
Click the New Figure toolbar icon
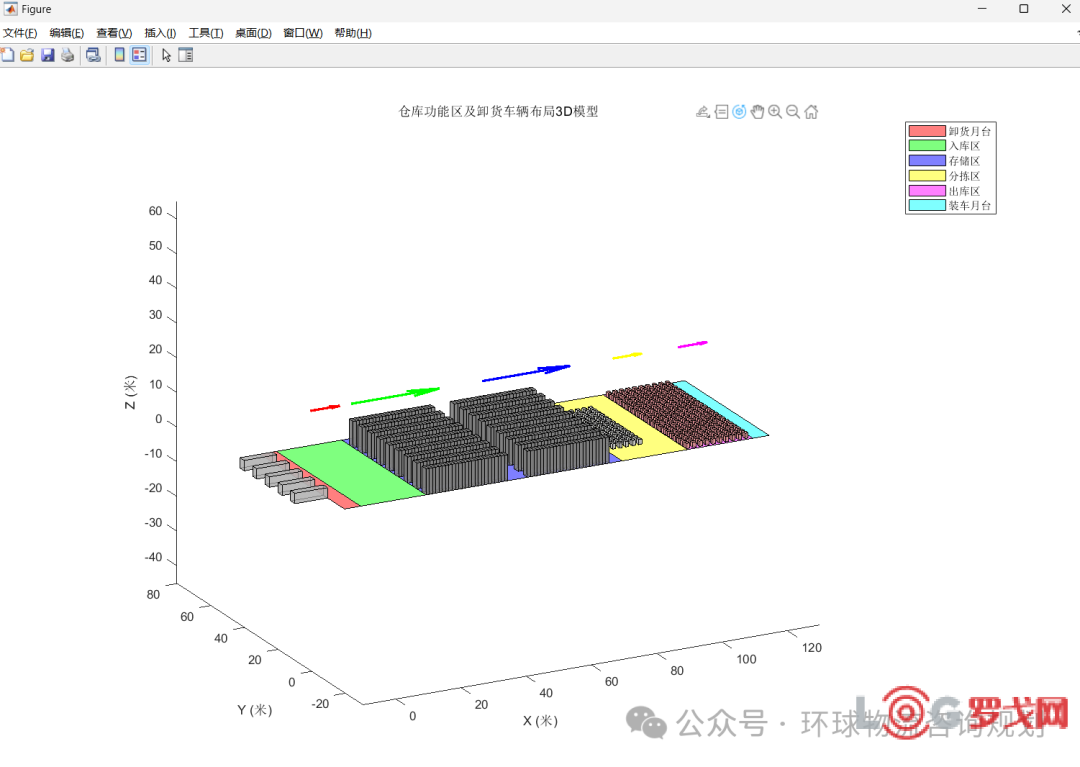point(7,55)
